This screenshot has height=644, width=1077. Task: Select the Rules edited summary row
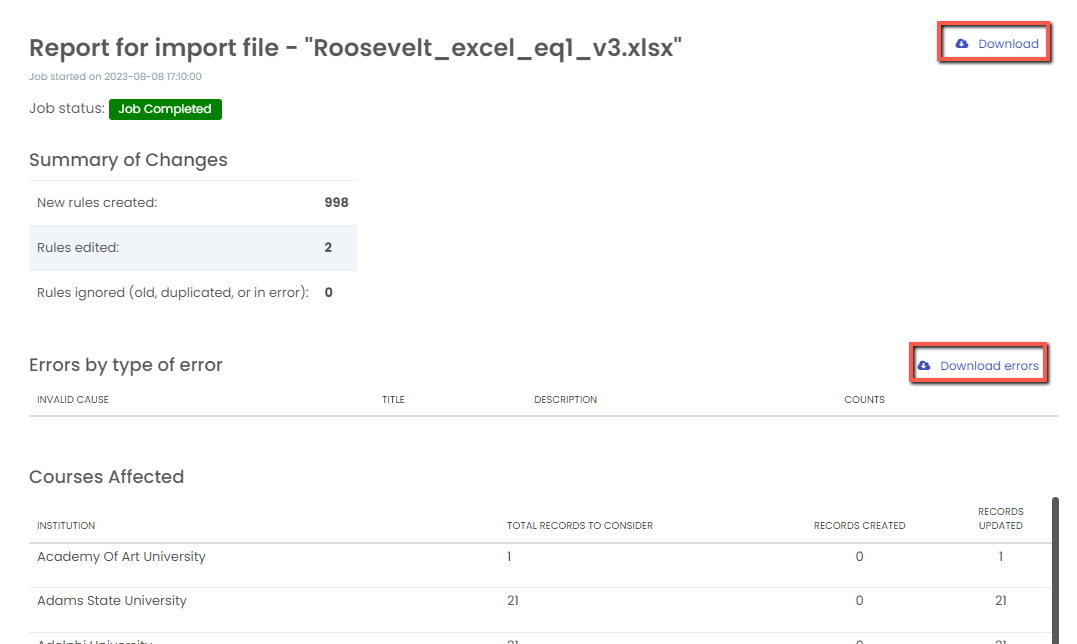coord(192,248)
